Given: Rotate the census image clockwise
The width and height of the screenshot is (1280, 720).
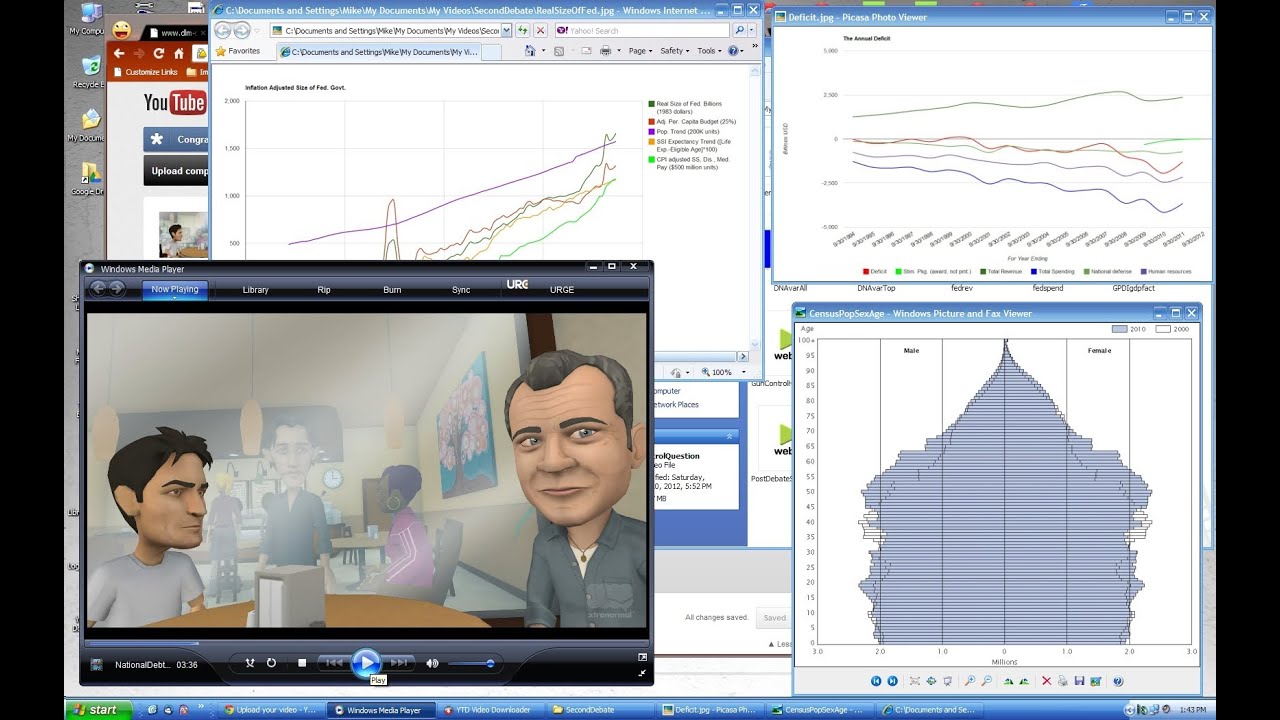Looking at the screenshot, I should [x=1008, y=681].
